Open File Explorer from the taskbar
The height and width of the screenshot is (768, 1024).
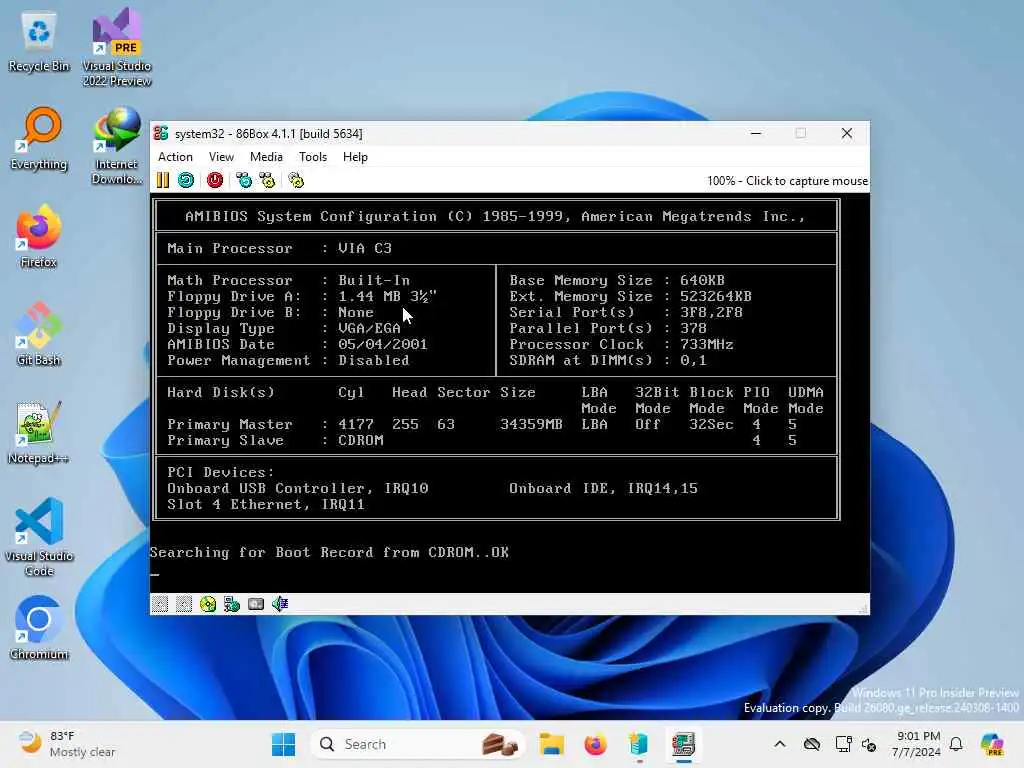pyautogui.click(x=551, y=744)
